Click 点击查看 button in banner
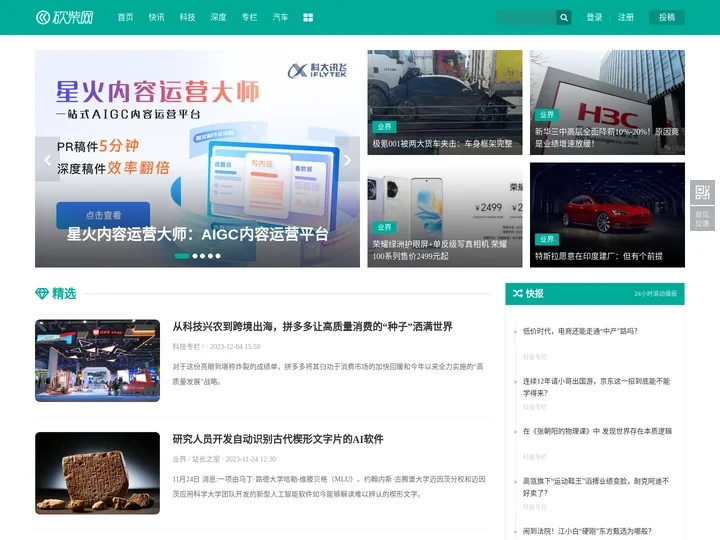 point(103,215)
